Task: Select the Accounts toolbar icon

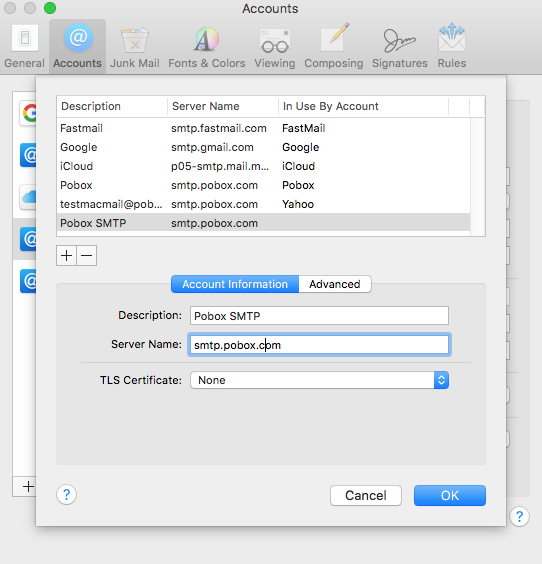Action: point(78,47)
